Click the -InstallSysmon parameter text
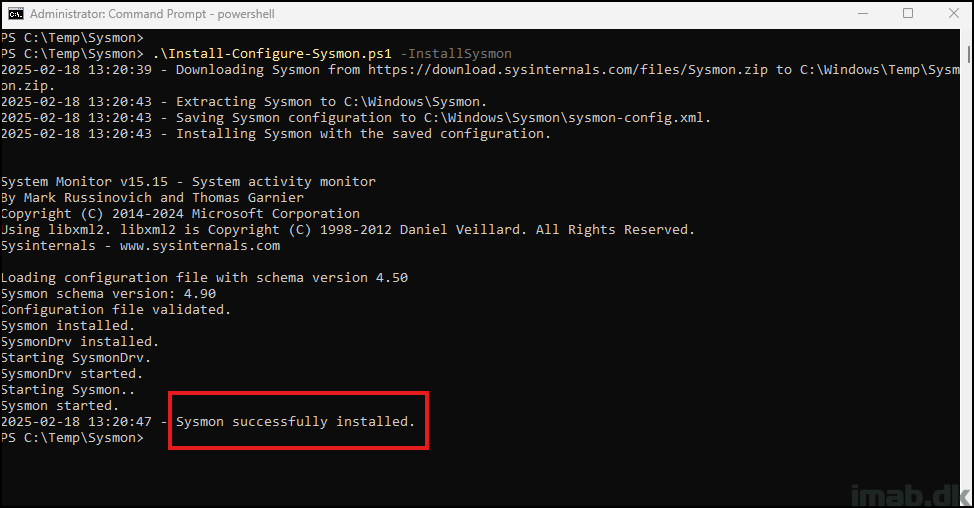 pos(456,54)
